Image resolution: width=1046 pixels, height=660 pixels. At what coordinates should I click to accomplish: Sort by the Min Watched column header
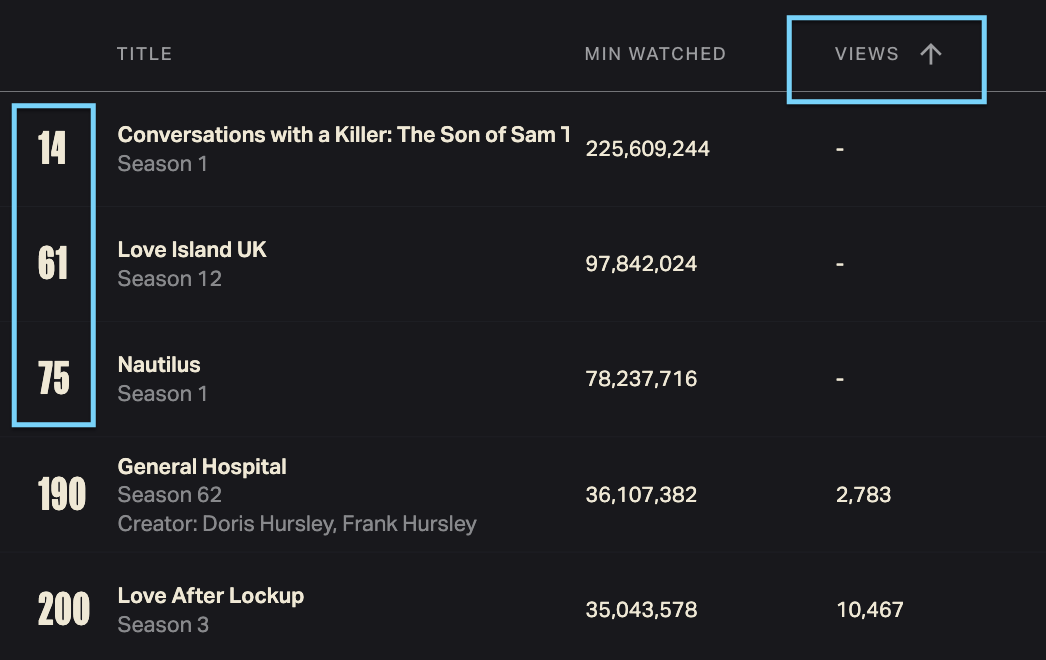(655, 54)
